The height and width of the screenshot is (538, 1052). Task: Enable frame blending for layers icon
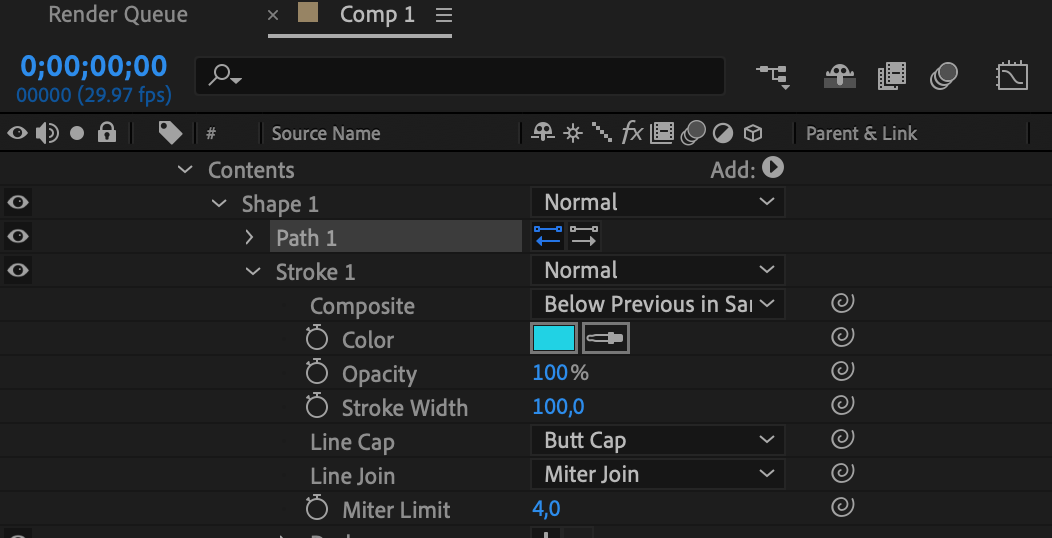(x=891, y=76)
